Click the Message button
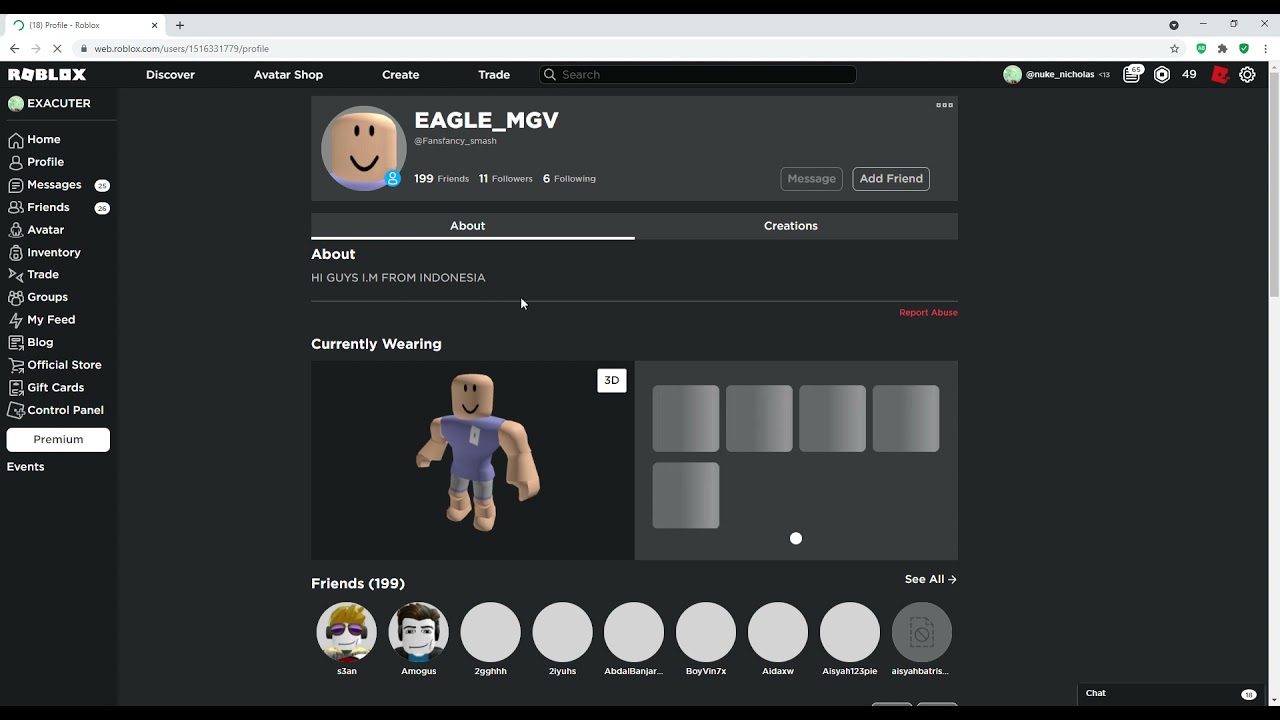1280x720 pixels. click(x=811, y=179)
